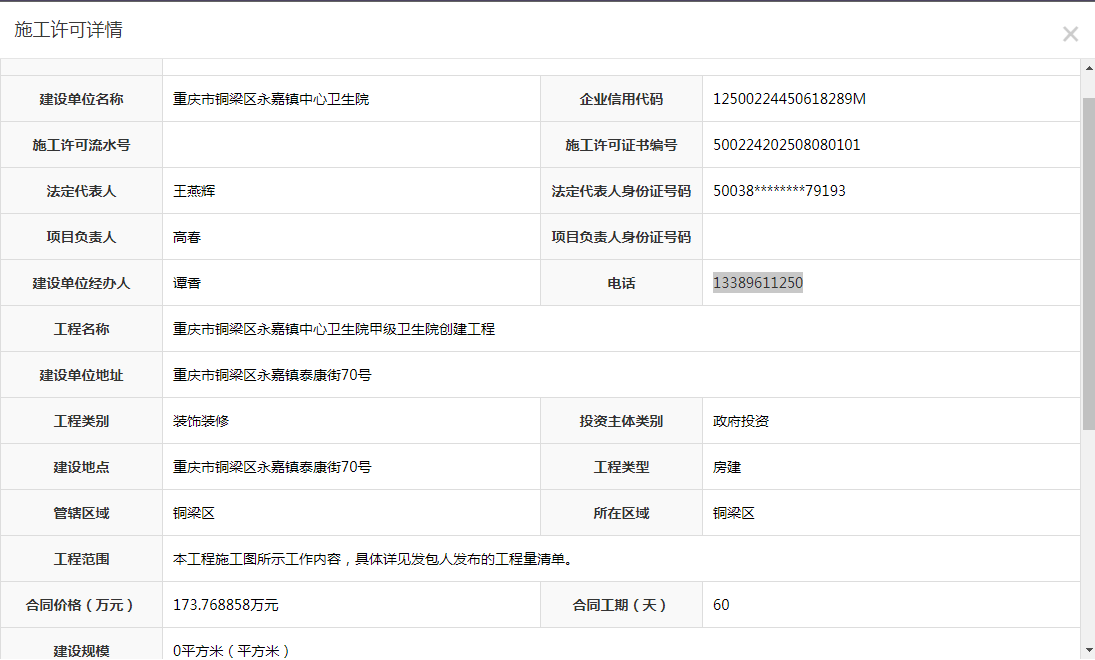Click the 企业信用代码 value 1250022445061828​9M

click(x=789, y=99)
